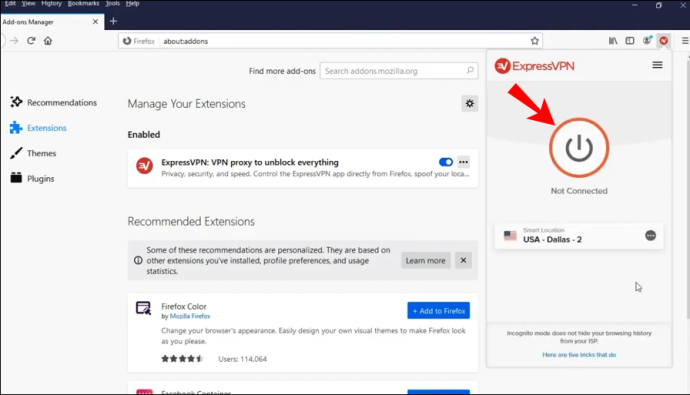
Task: Open ExpressVPN extension more options menu
Action: point(463,162)
